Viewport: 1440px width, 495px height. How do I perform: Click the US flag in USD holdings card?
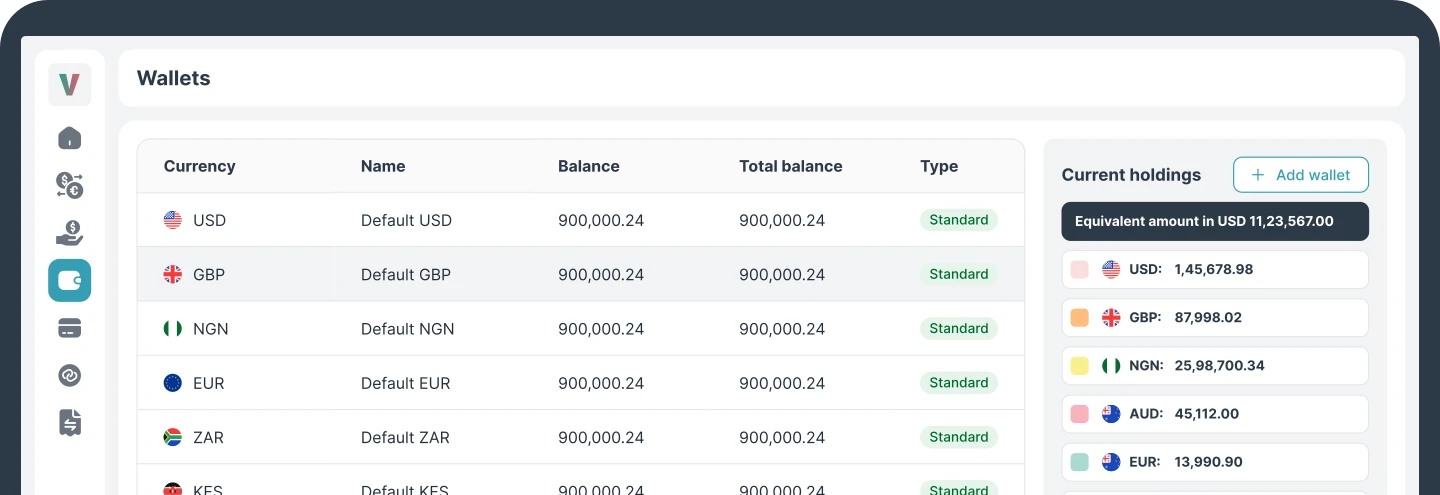[1111, 269]
